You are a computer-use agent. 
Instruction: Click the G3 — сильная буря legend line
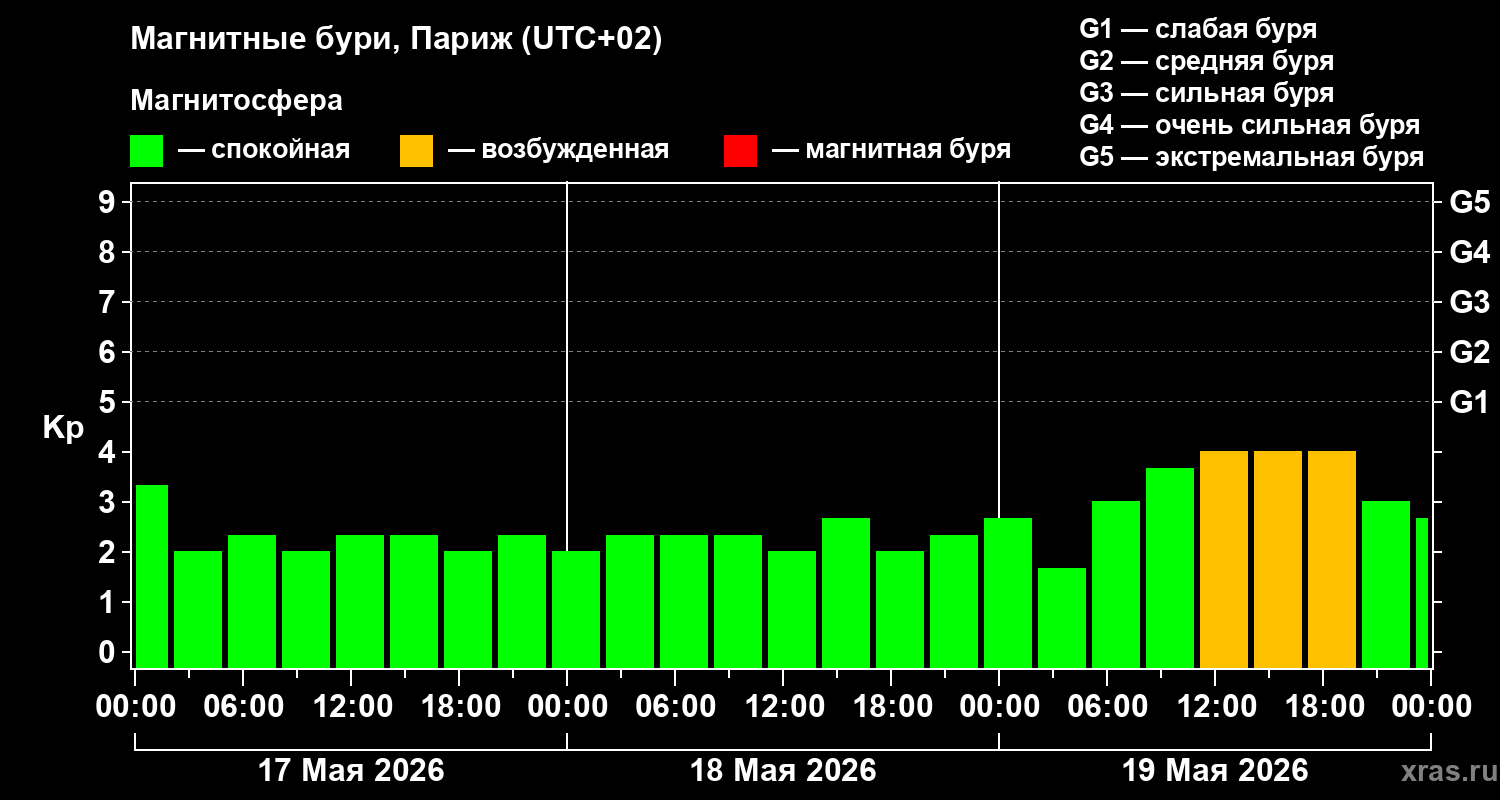1207,93
